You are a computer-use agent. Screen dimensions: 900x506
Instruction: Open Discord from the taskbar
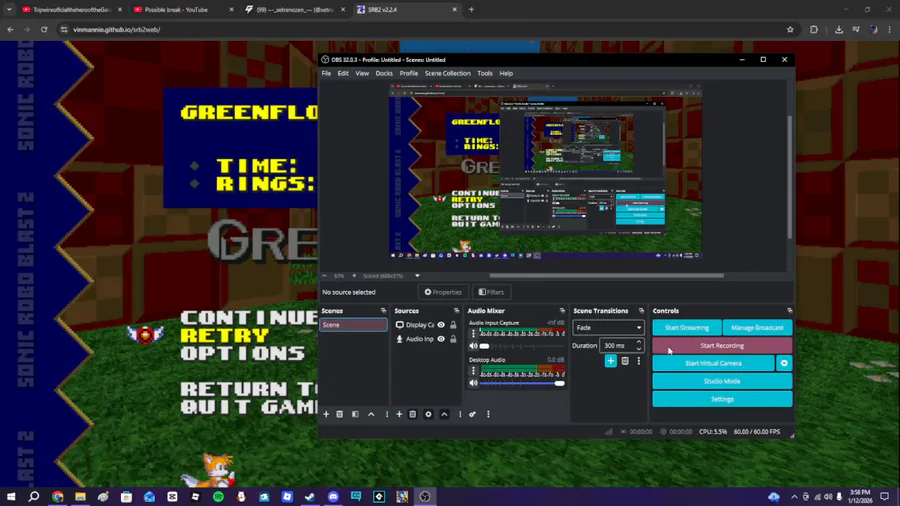pos(333,496)
